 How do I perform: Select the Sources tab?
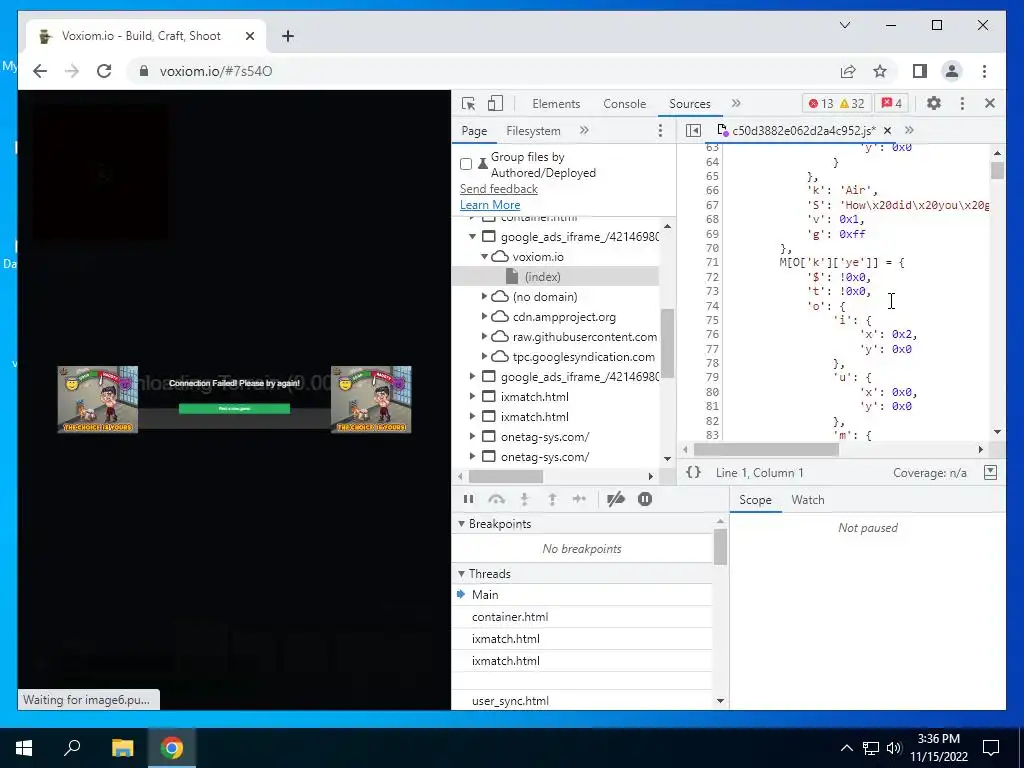coord(690,103)
